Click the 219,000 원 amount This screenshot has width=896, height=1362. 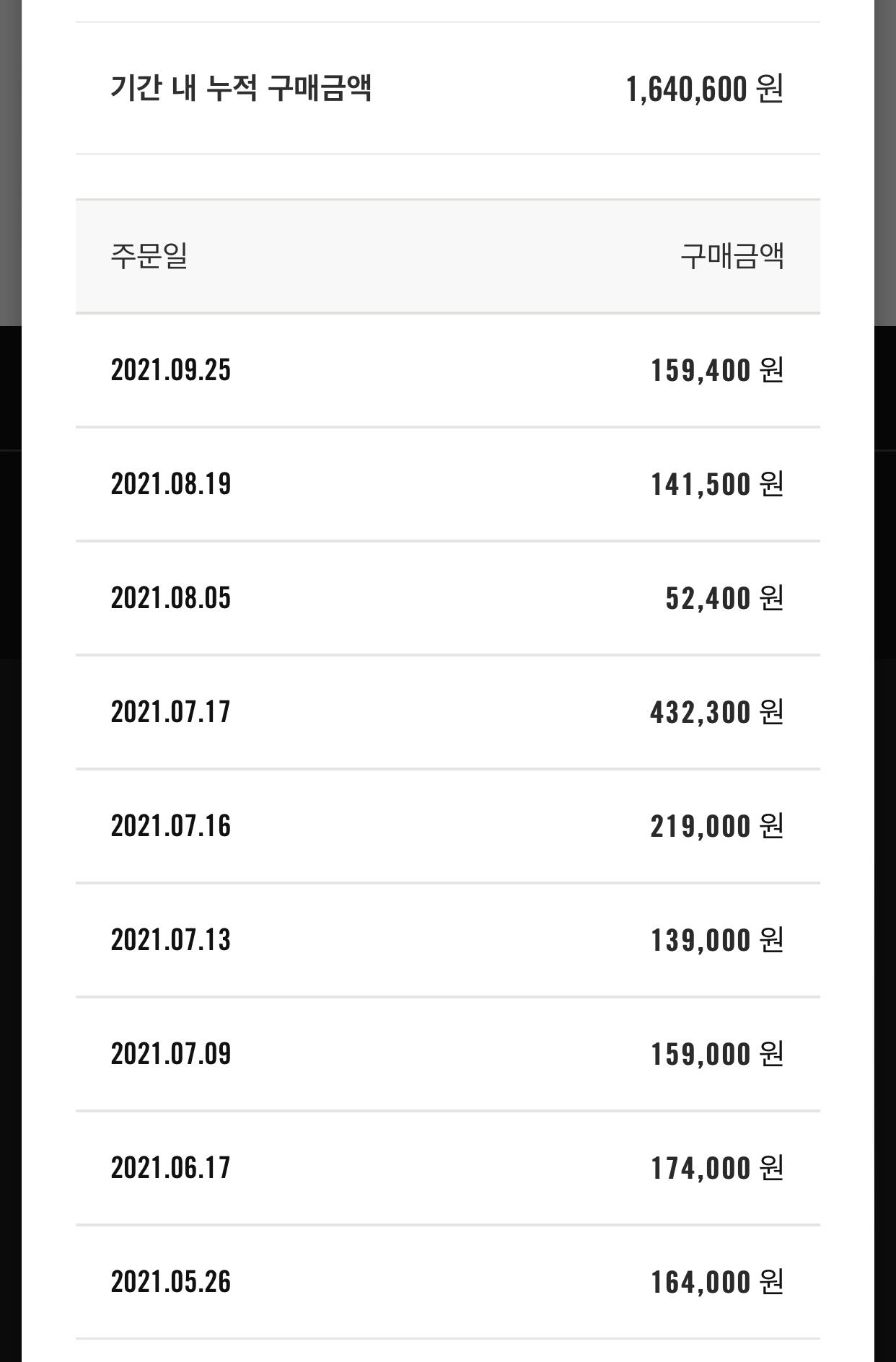(x=717, y=826)
